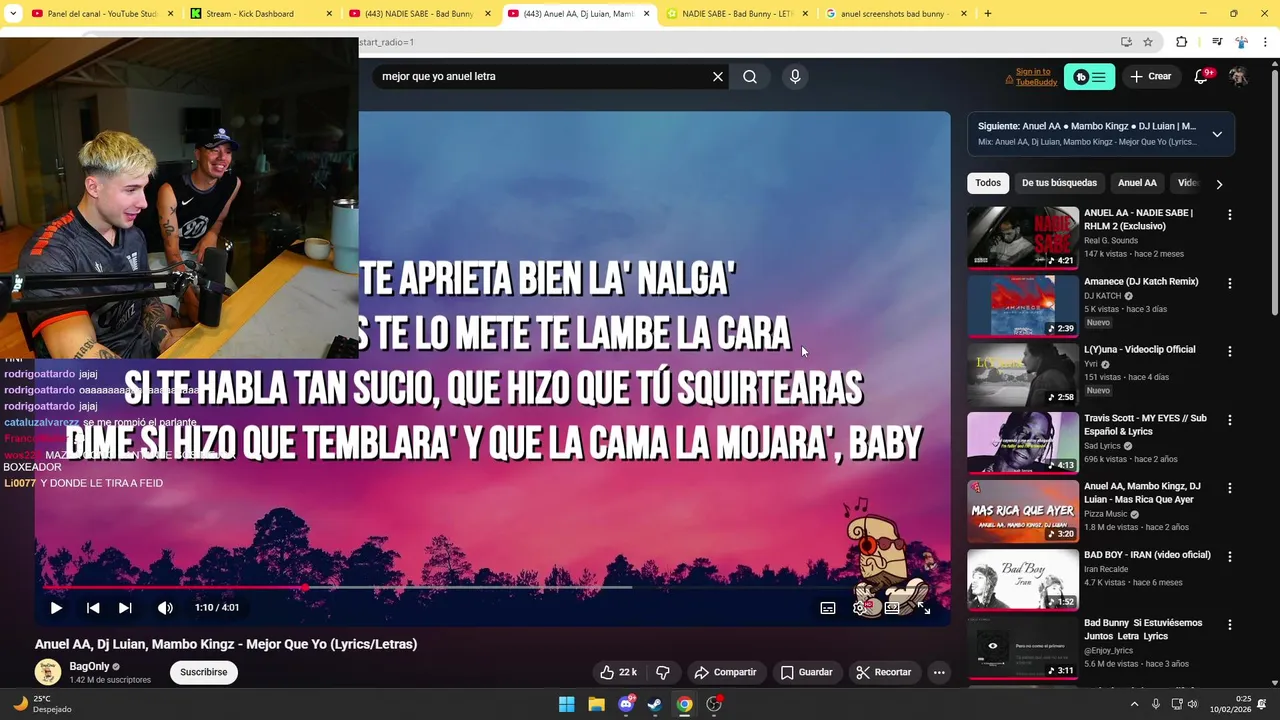
Task: Switch to '(443) NADIE SABE - Bad Bunny' tab
Action: click(419, 14)
